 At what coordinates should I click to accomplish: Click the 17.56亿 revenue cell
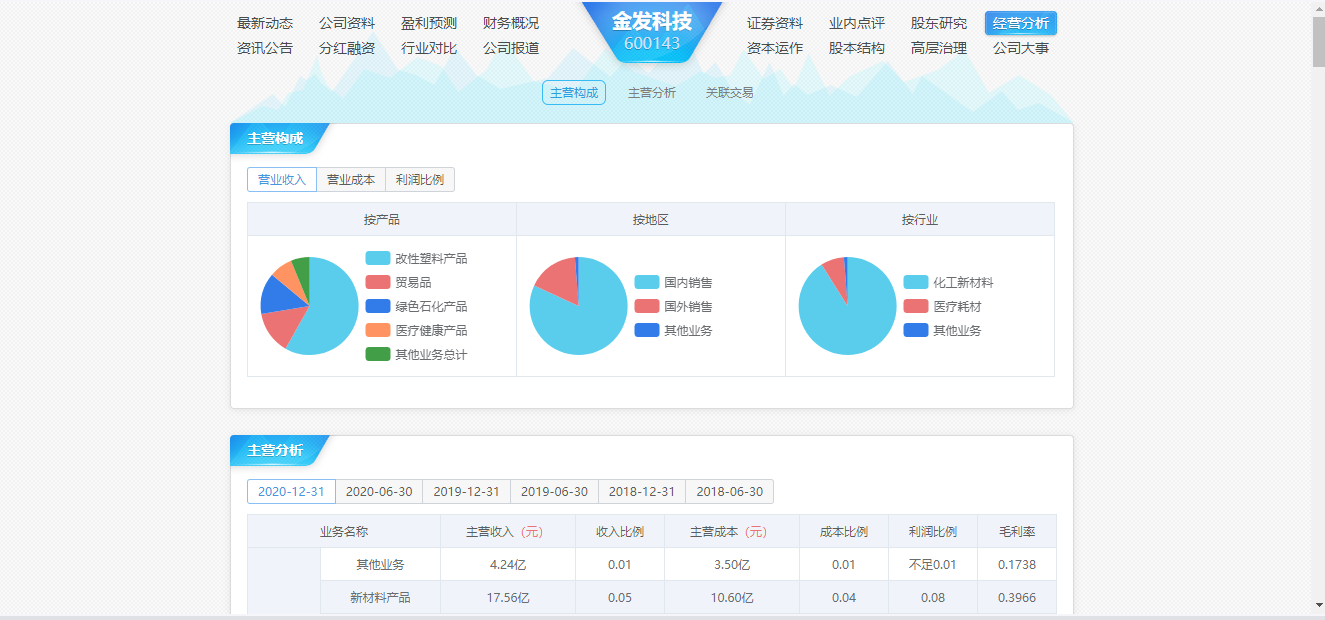[x=508, y=598]
